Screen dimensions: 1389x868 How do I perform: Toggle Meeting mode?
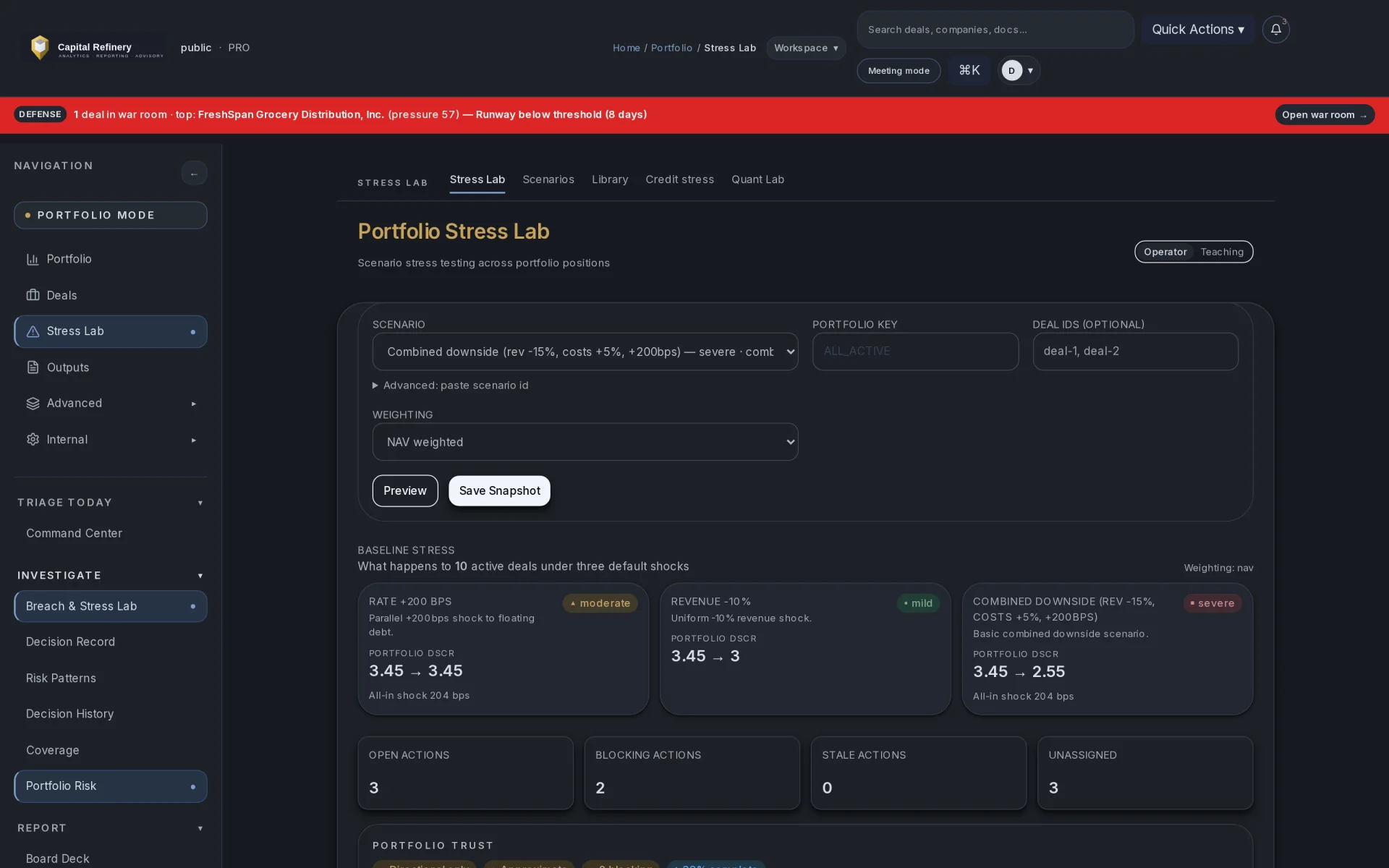(x=899, y=71)
